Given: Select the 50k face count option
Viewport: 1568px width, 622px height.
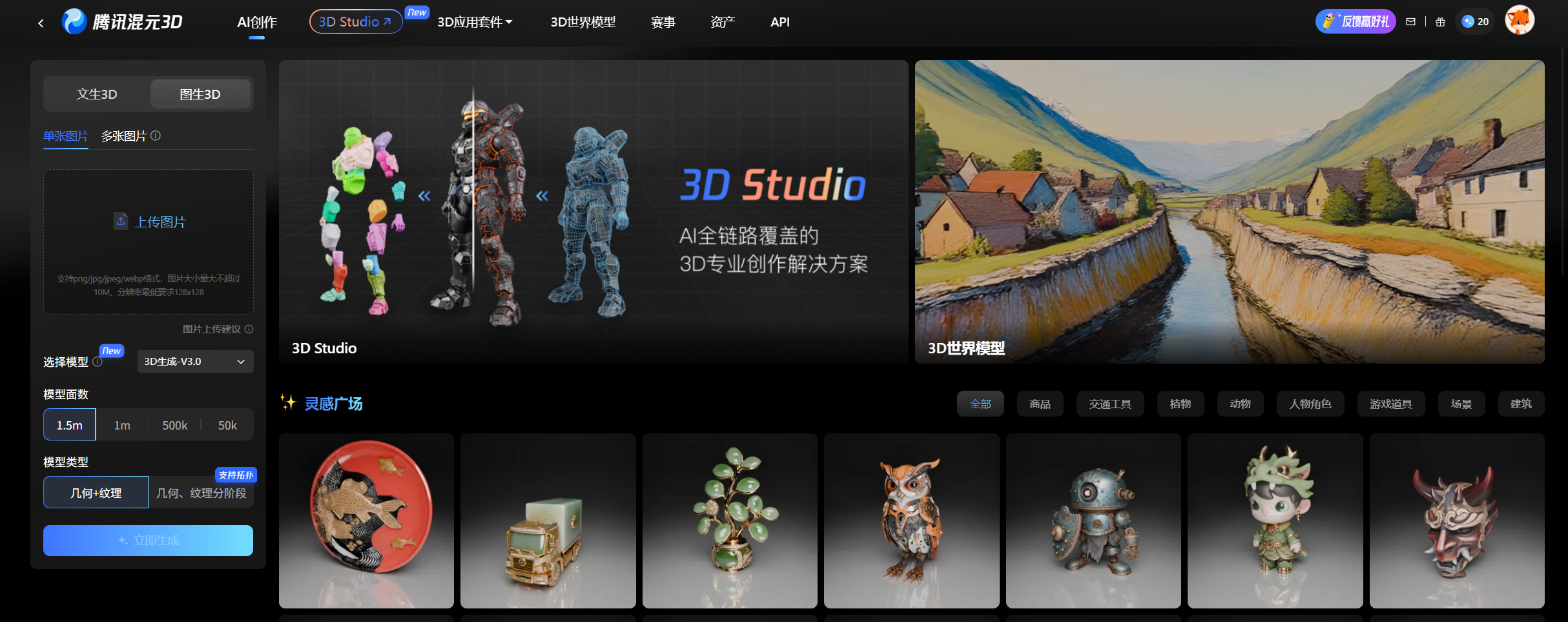Looking at the screenshot, I should [227, 424].
